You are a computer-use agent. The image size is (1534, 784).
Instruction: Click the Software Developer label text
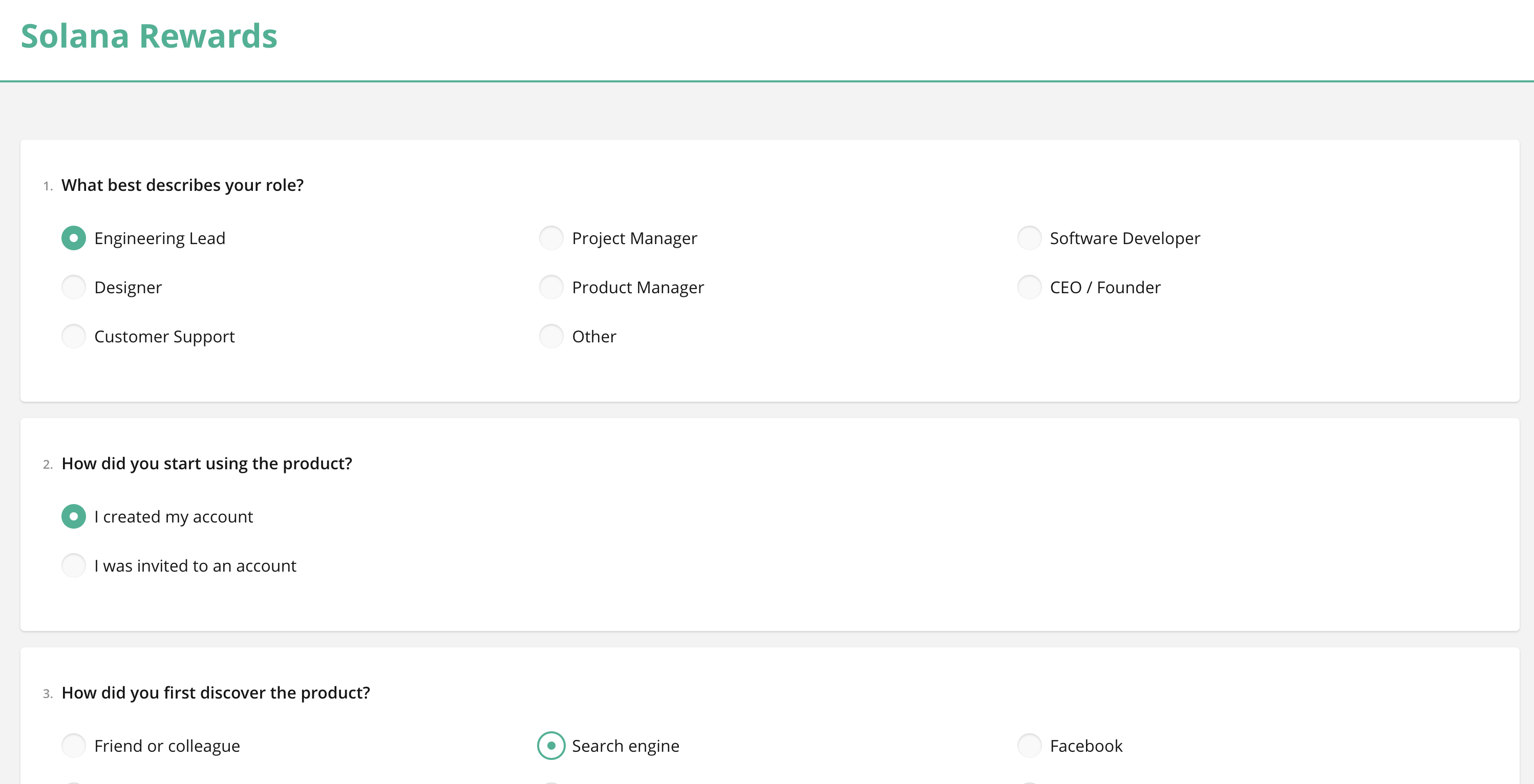(x=1124, y=238)
